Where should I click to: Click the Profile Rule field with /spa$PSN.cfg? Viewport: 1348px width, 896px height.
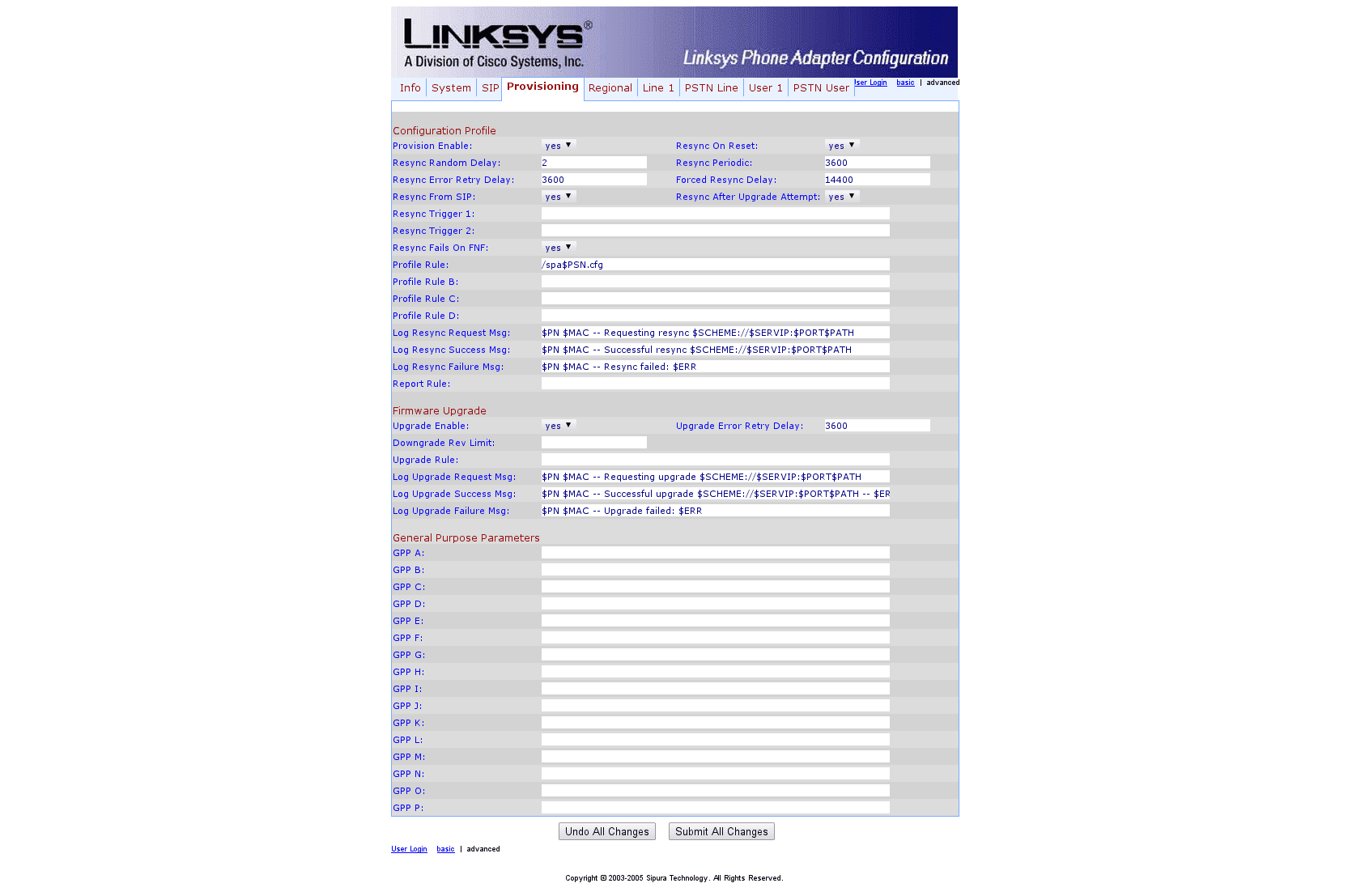(x=716, y=265)
